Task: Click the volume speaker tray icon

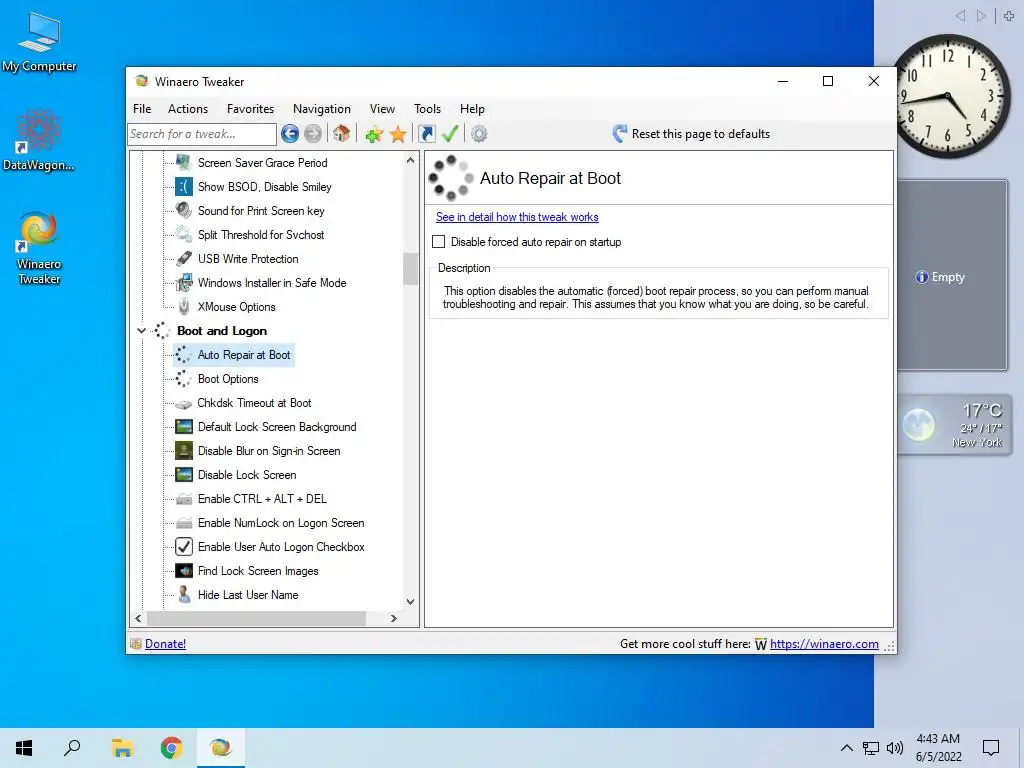Action: point(895,748)
